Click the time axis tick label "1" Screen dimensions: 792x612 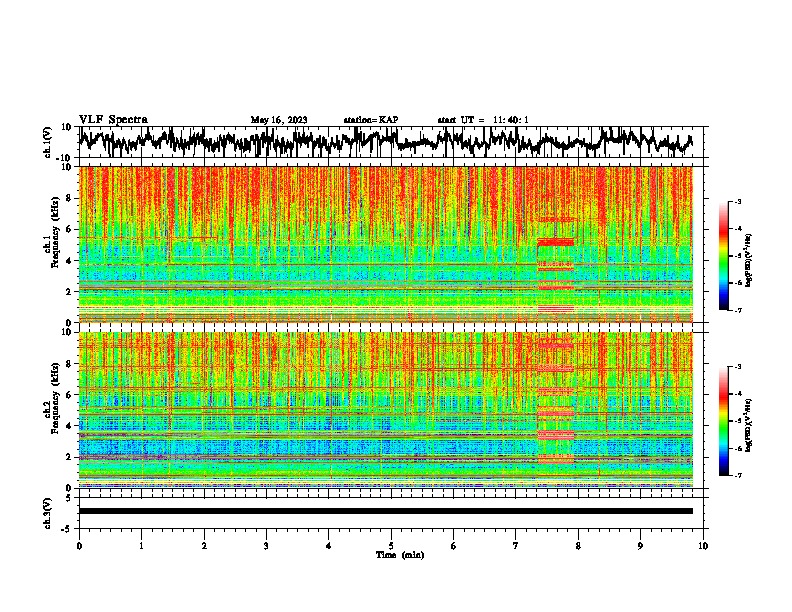pos(141,546)
